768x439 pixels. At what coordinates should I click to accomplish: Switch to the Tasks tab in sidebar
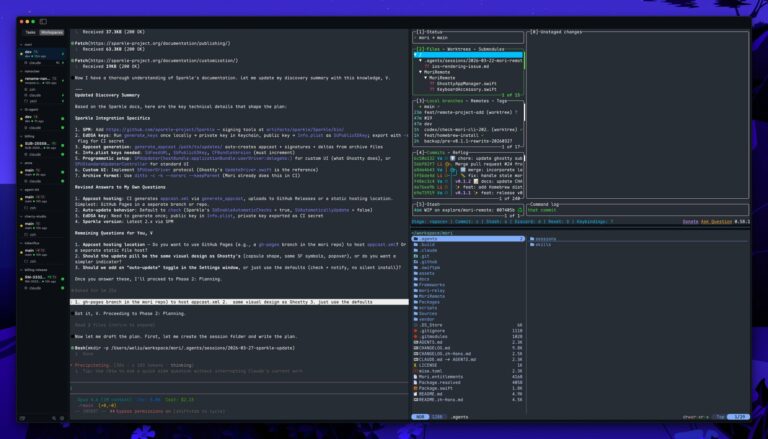coord(30,32)
